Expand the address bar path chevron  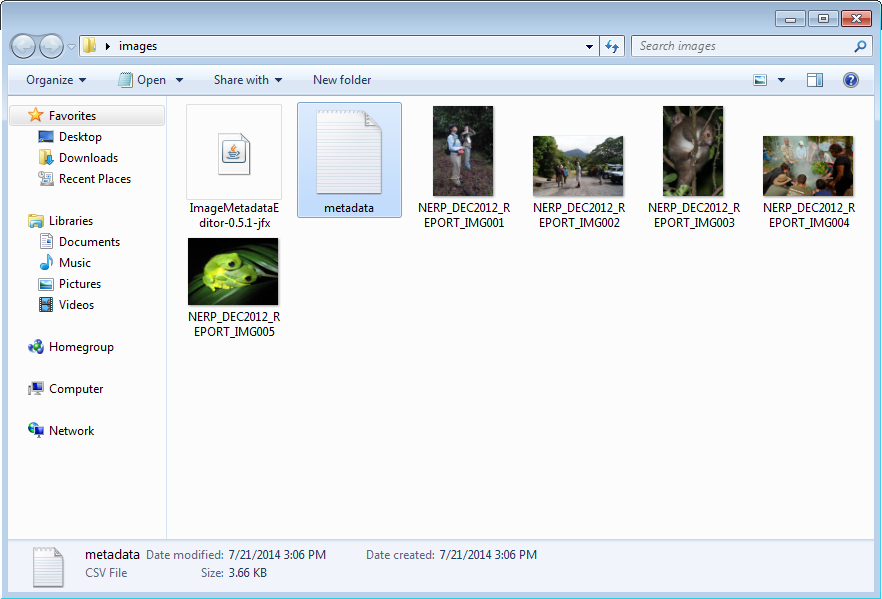(x=107, y=46)
